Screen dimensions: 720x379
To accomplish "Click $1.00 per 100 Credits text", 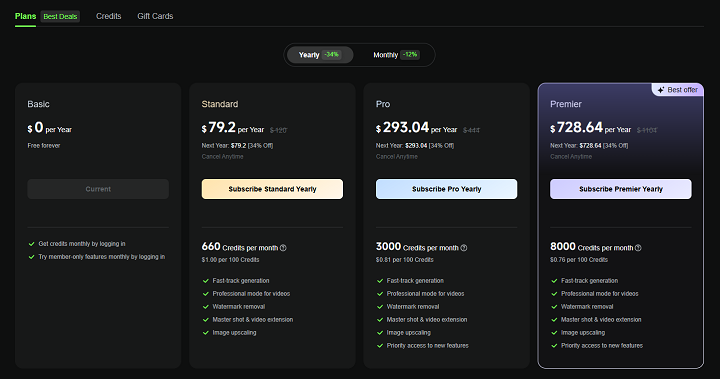I will pos(231,260).
